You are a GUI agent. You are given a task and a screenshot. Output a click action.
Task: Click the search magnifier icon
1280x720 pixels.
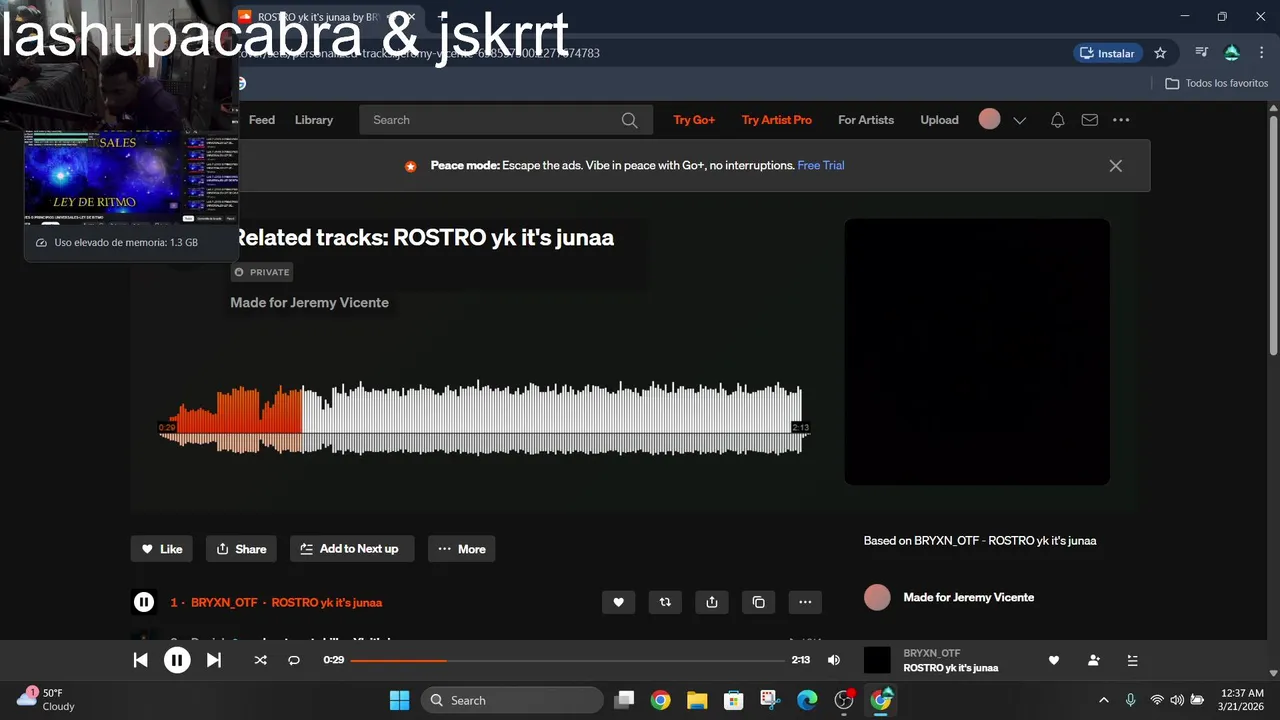630,120
